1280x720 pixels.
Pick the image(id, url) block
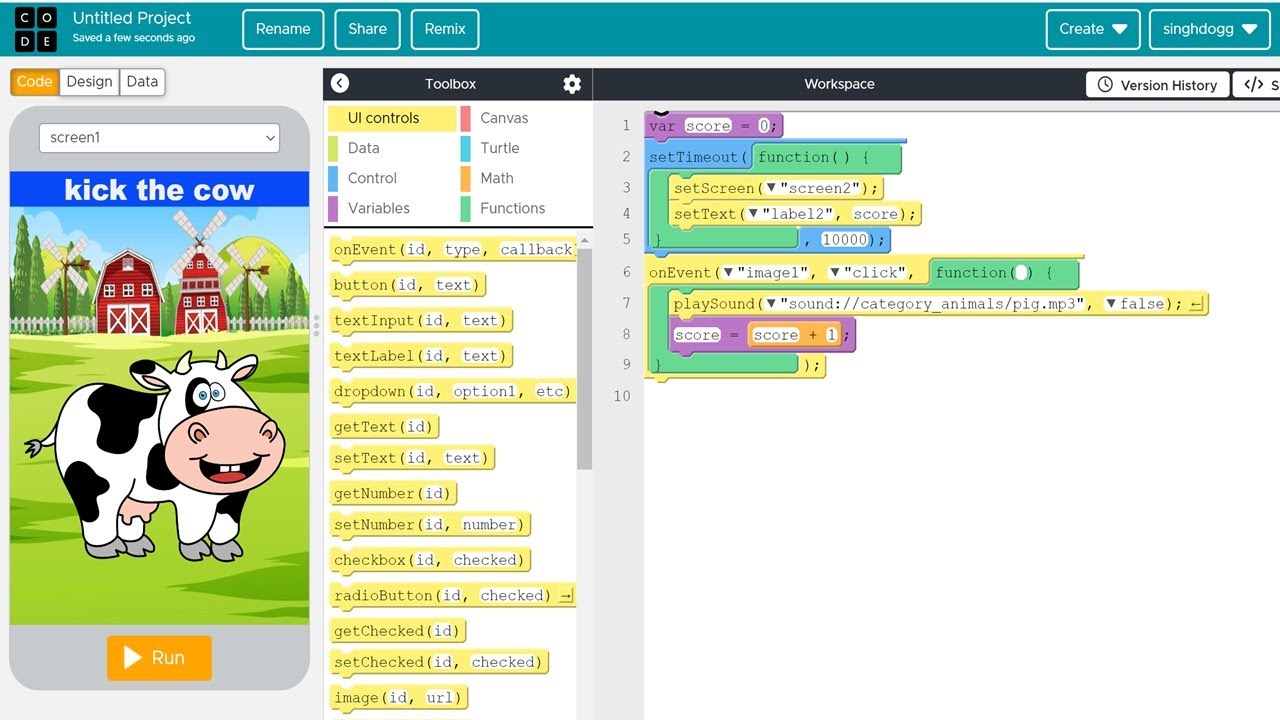pos(399,698)
